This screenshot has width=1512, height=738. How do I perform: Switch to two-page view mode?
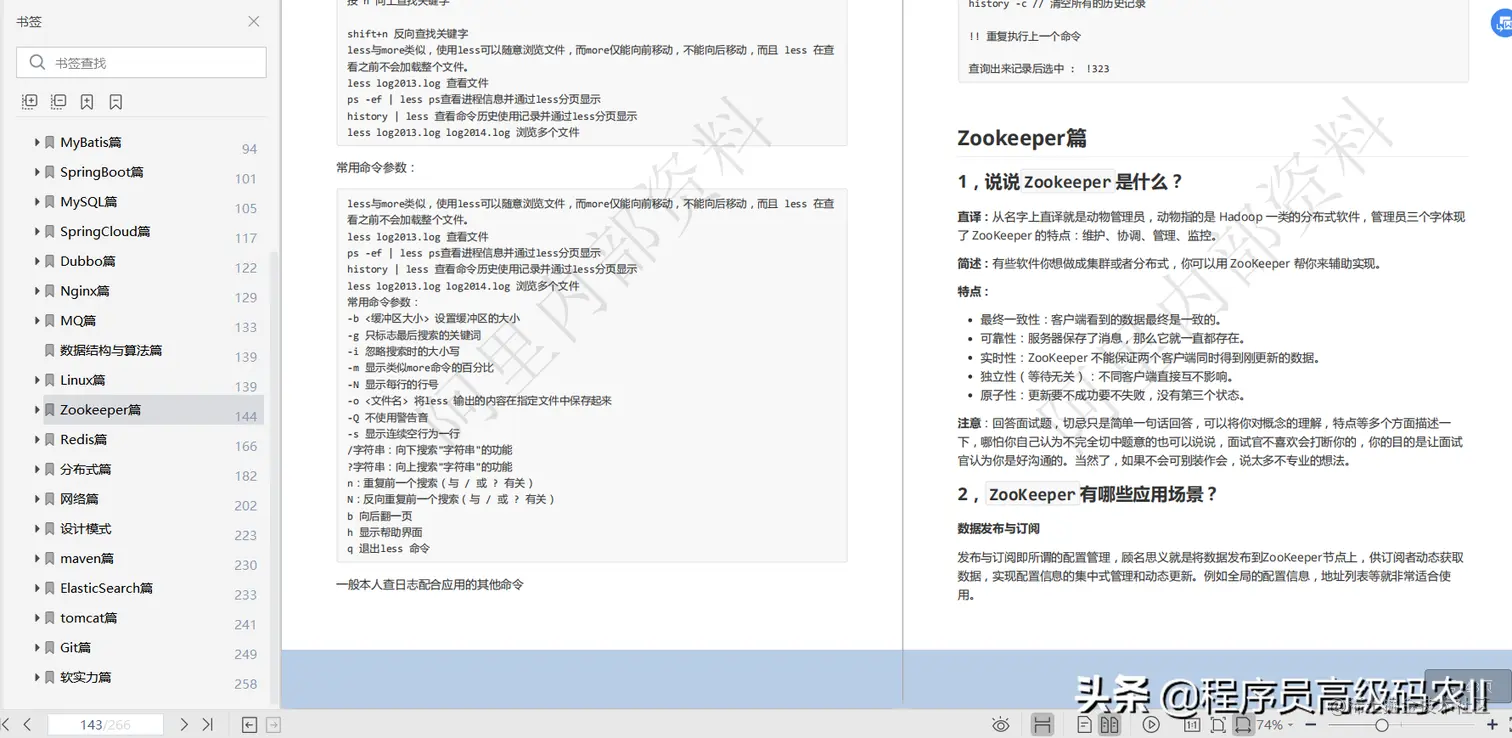pos(1110,724)
